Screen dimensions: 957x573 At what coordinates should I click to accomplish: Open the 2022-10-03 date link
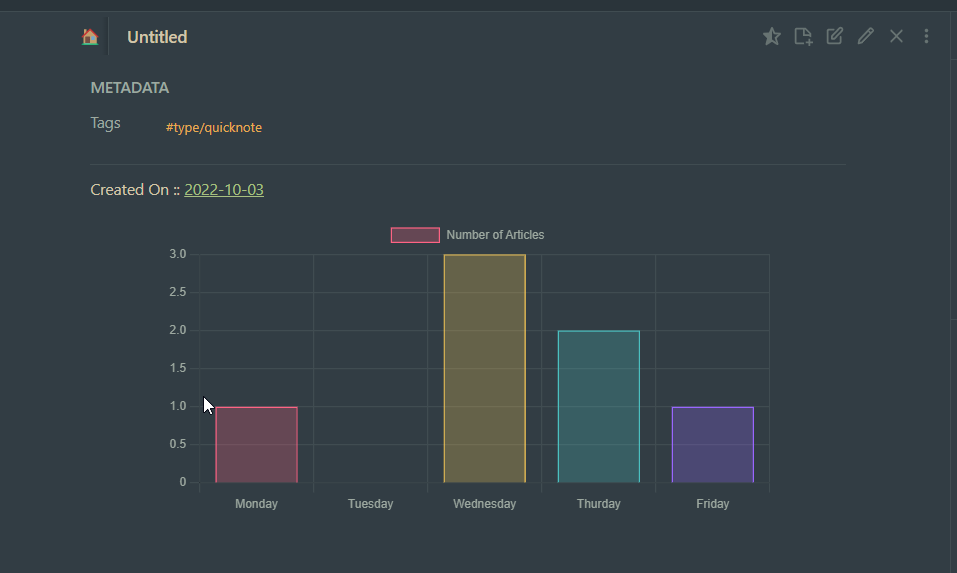click(224, 190)
